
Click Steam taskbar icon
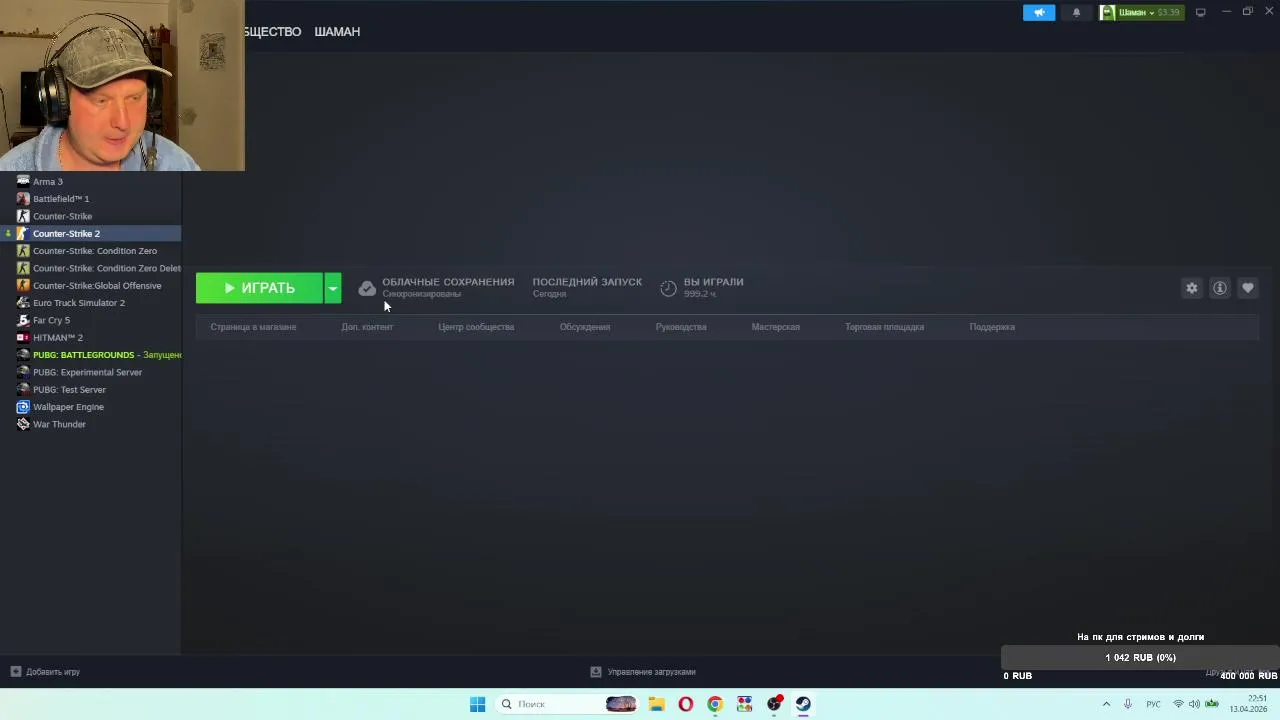pos(803,704)
